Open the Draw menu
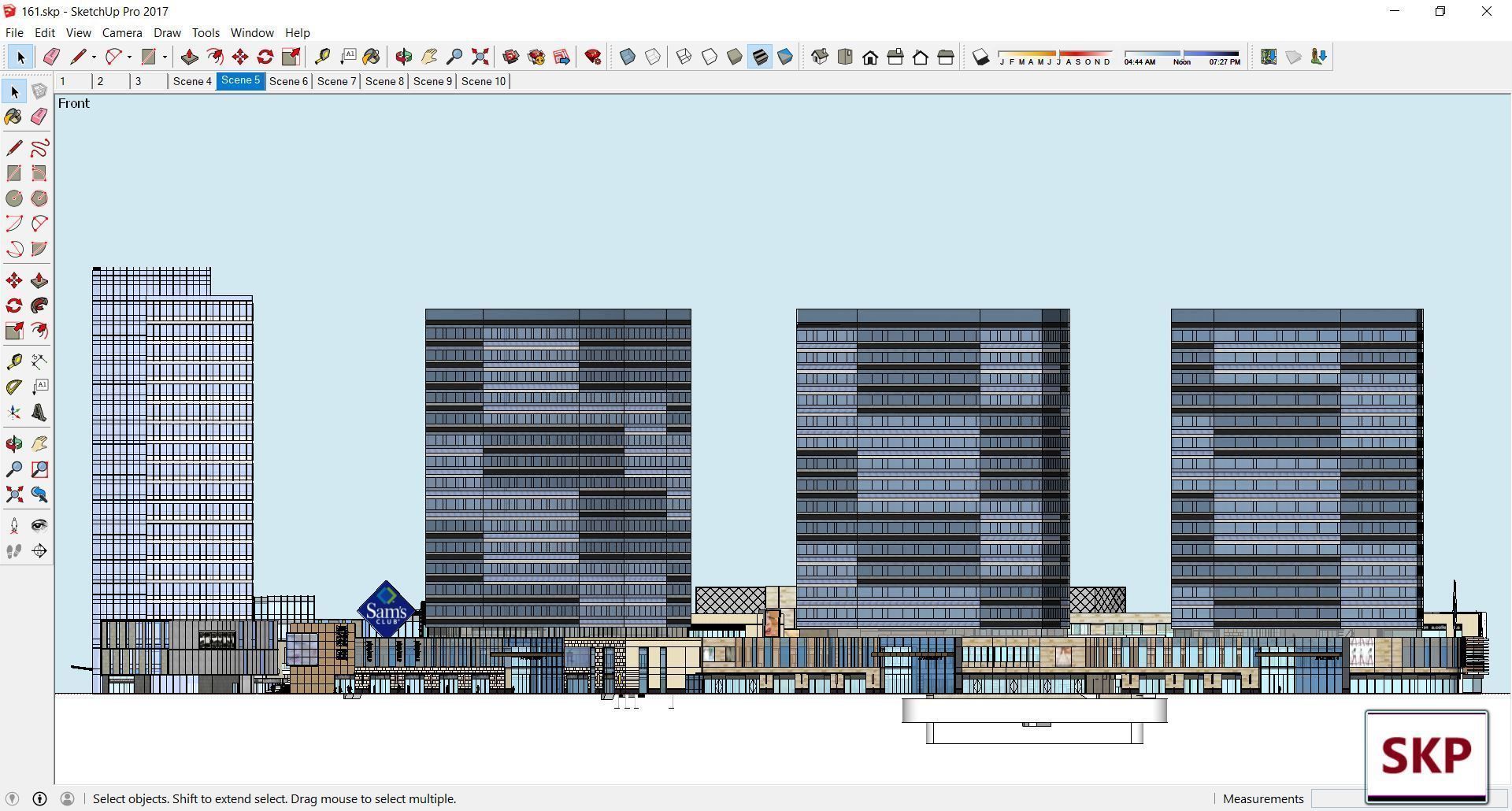This screenshot has height=811, width=1512. click(167, 32)
